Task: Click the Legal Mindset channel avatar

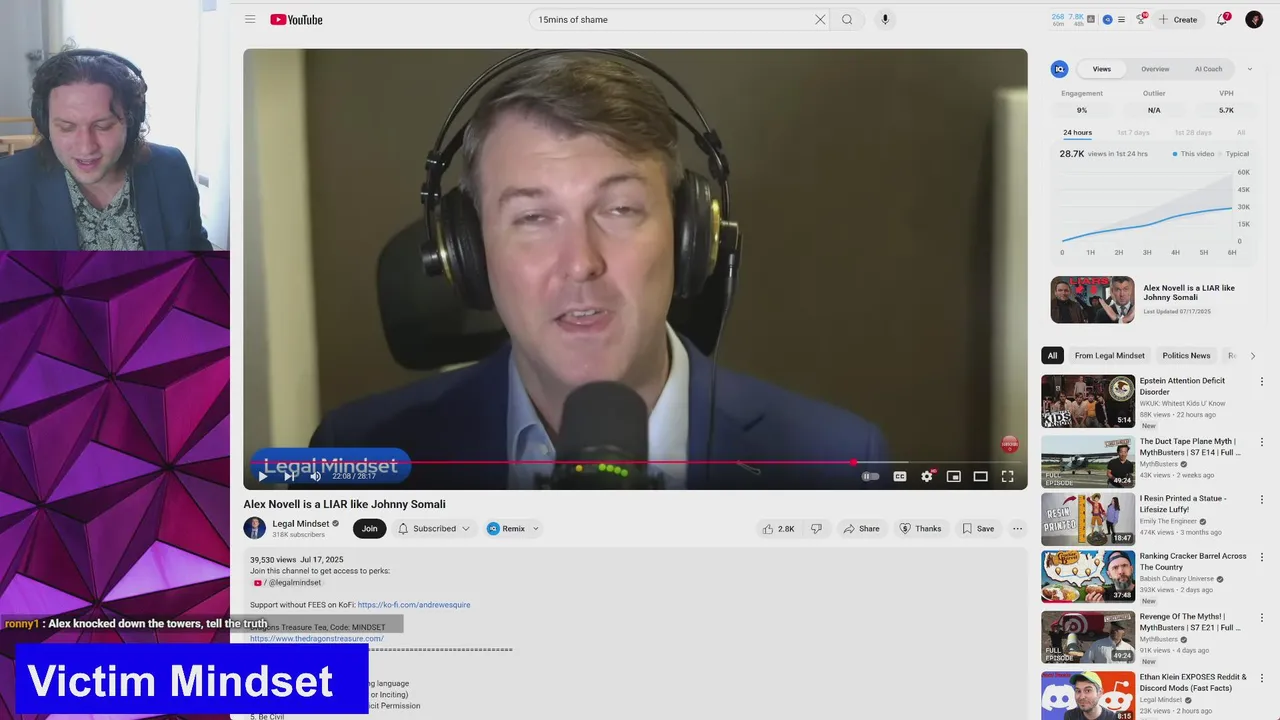Action: (255, 528)
